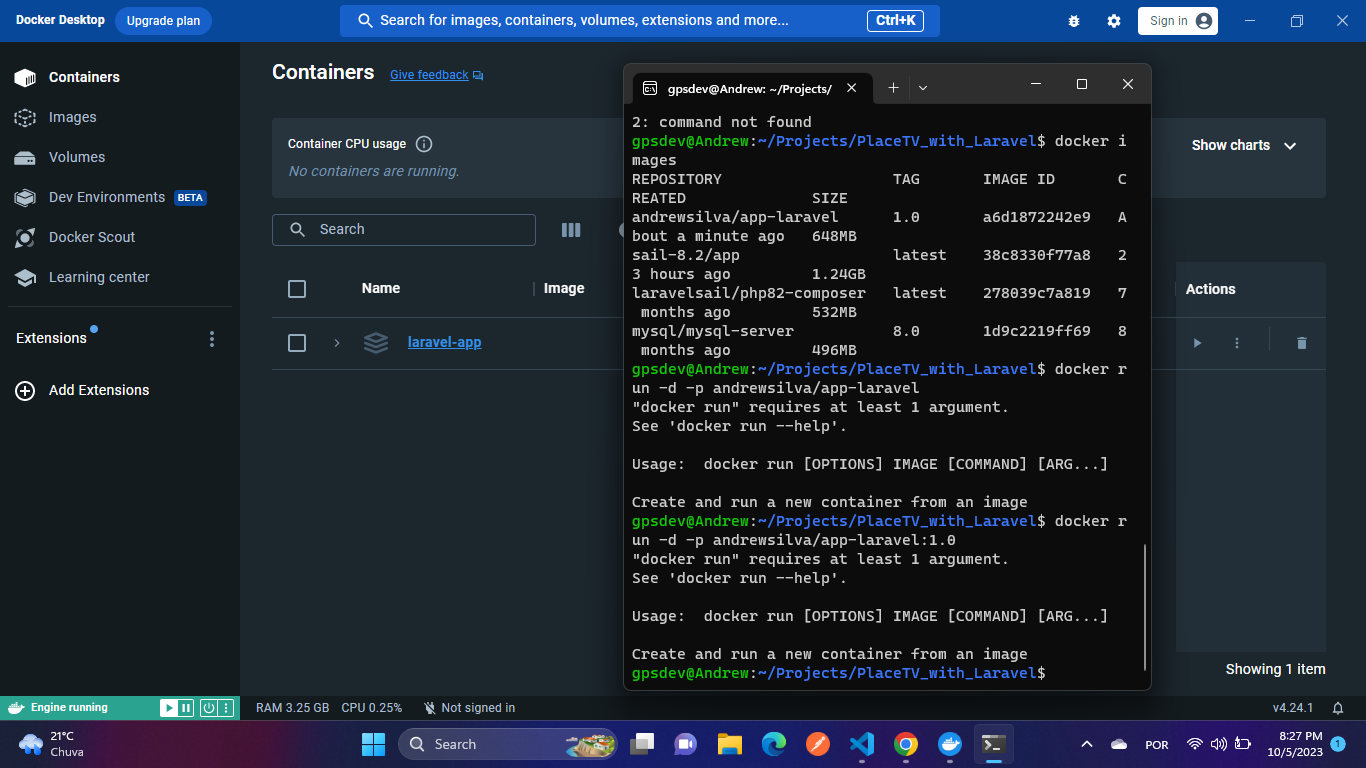This screenshot has height=768, width=1366.
Task: Click the Image column header
Action: pos(564,289)
